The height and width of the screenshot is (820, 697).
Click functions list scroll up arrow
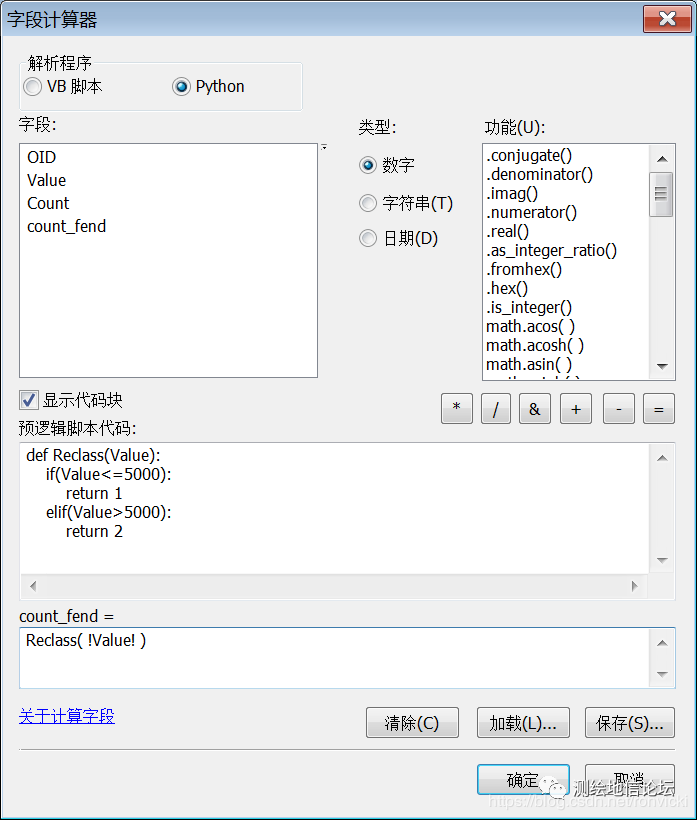(662, 158)
